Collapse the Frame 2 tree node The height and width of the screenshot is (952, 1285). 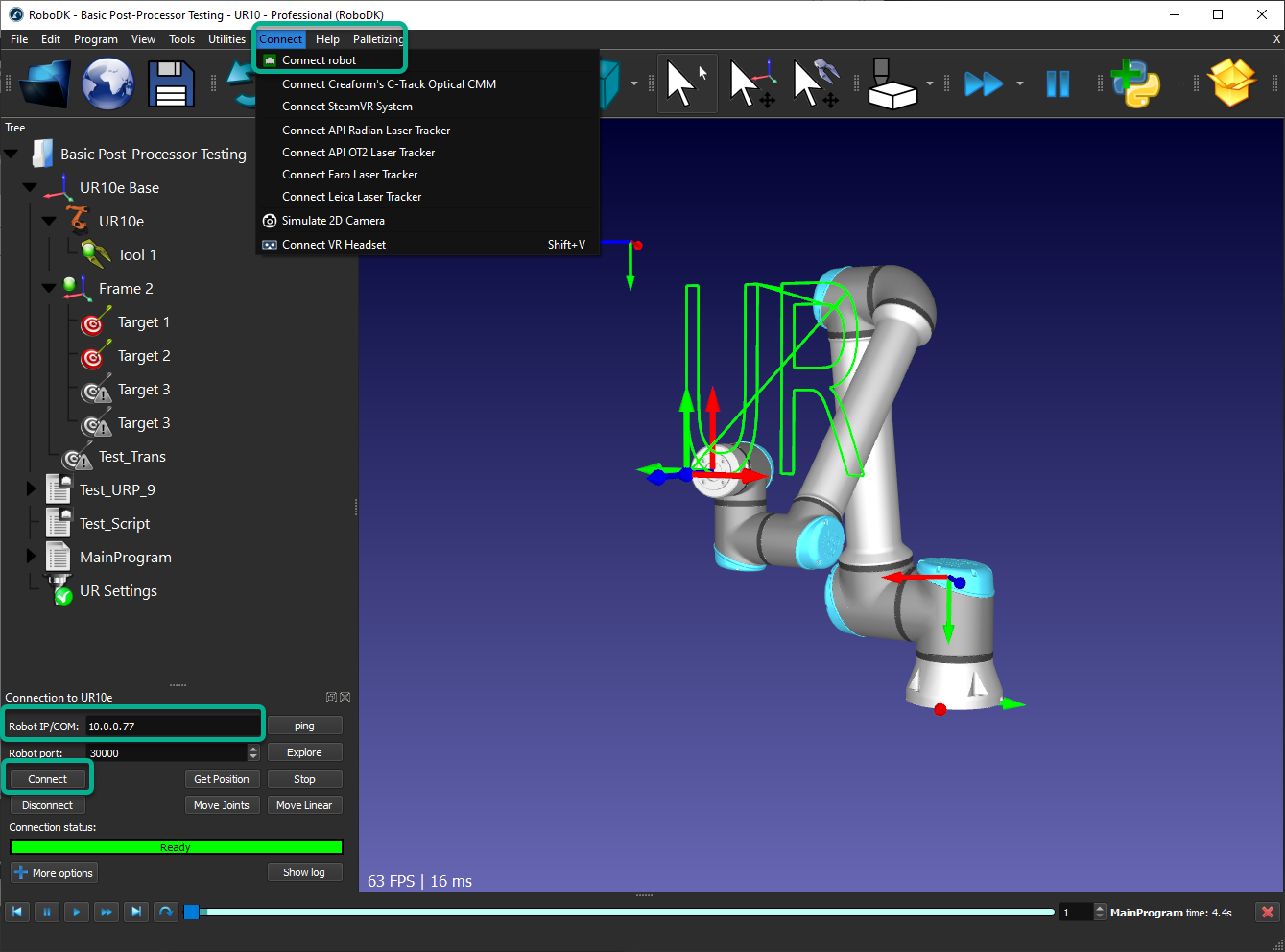tap(49, 288)
